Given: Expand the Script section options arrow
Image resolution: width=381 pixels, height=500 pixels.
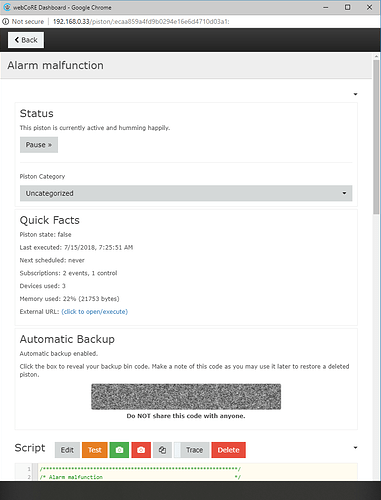Looking at the screenshot, I should click(355, 448).
